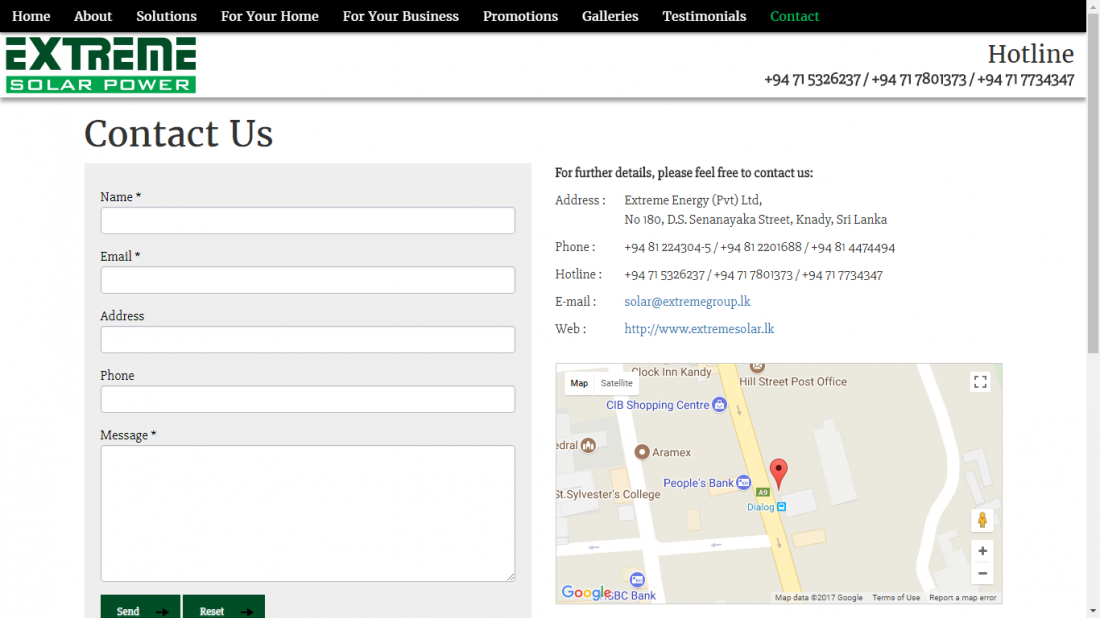The height and width of the screenshot is (618, 1100).
Task: Click the Hill Street Post Office mail icon
Action: pyautogui.click(x=757, y=367)
